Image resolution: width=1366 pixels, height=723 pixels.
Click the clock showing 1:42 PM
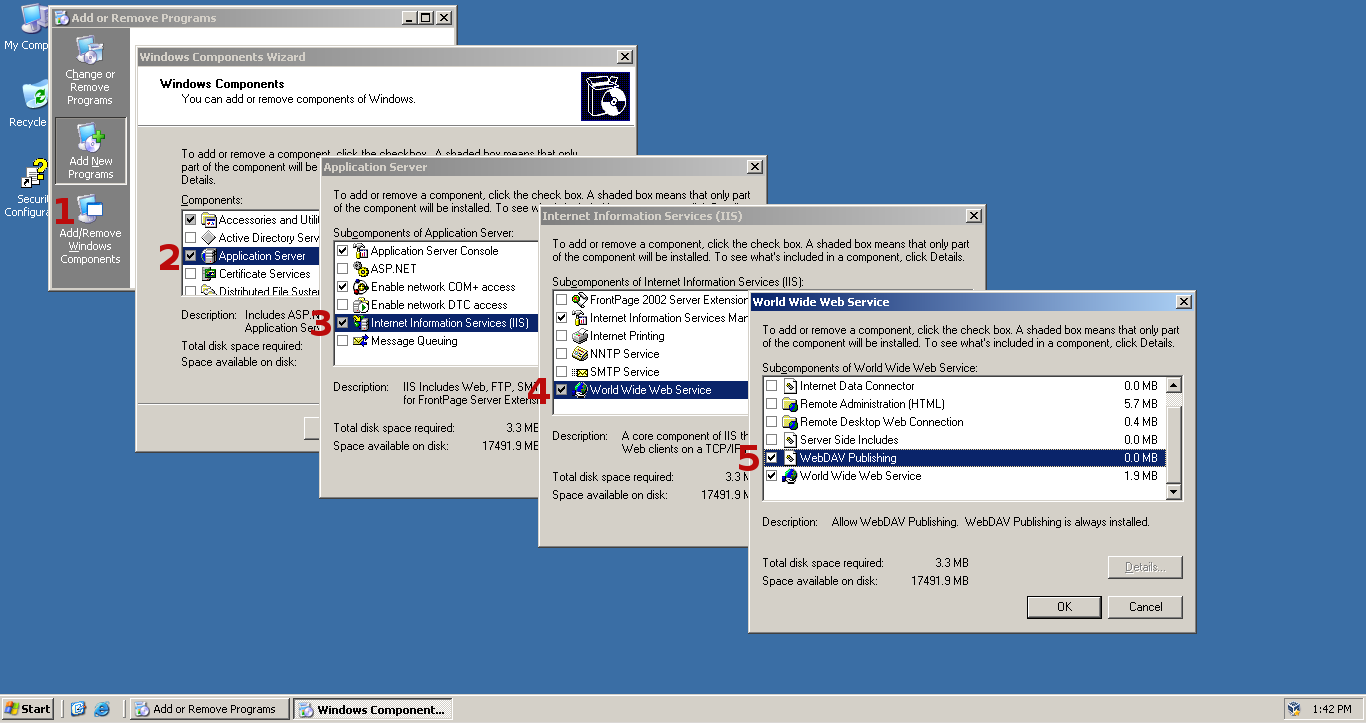[x=1331, y=709]
